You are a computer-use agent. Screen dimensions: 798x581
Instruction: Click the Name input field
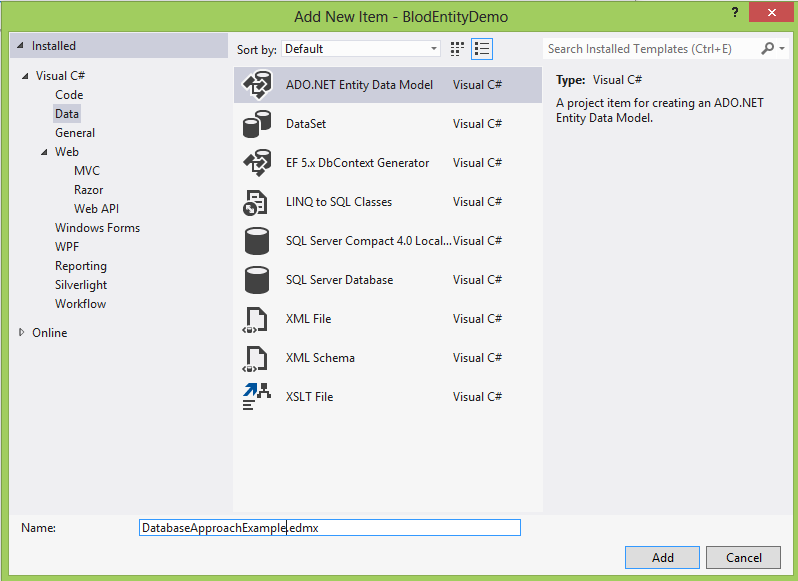(x=330, y=528)
